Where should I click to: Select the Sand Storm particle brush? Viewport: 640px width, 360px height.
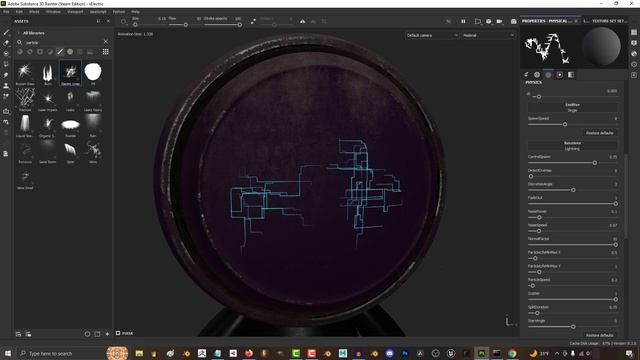click(x=48, y=152)
